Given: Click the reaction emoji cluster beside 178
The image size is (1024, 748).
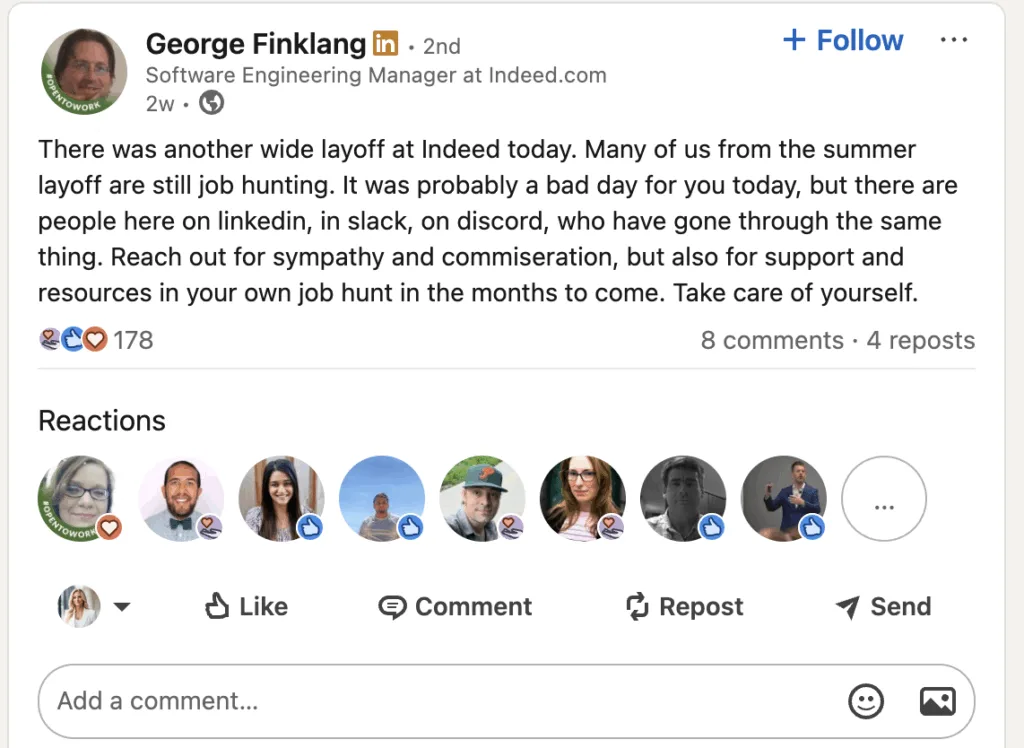Looking at the screenshot, I should pos(72,340).
